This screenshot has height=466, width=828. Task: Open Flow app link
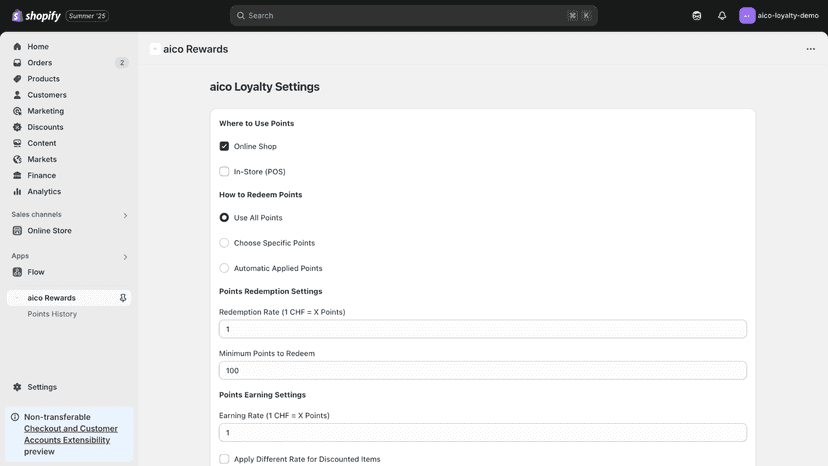pyautogui.click(x=69, y=272)
